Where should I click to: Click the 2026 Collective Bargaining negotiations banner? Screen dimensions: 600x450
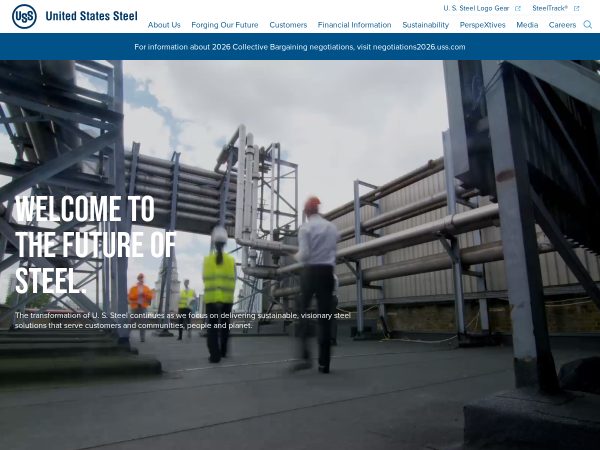(x=300, y=47)
